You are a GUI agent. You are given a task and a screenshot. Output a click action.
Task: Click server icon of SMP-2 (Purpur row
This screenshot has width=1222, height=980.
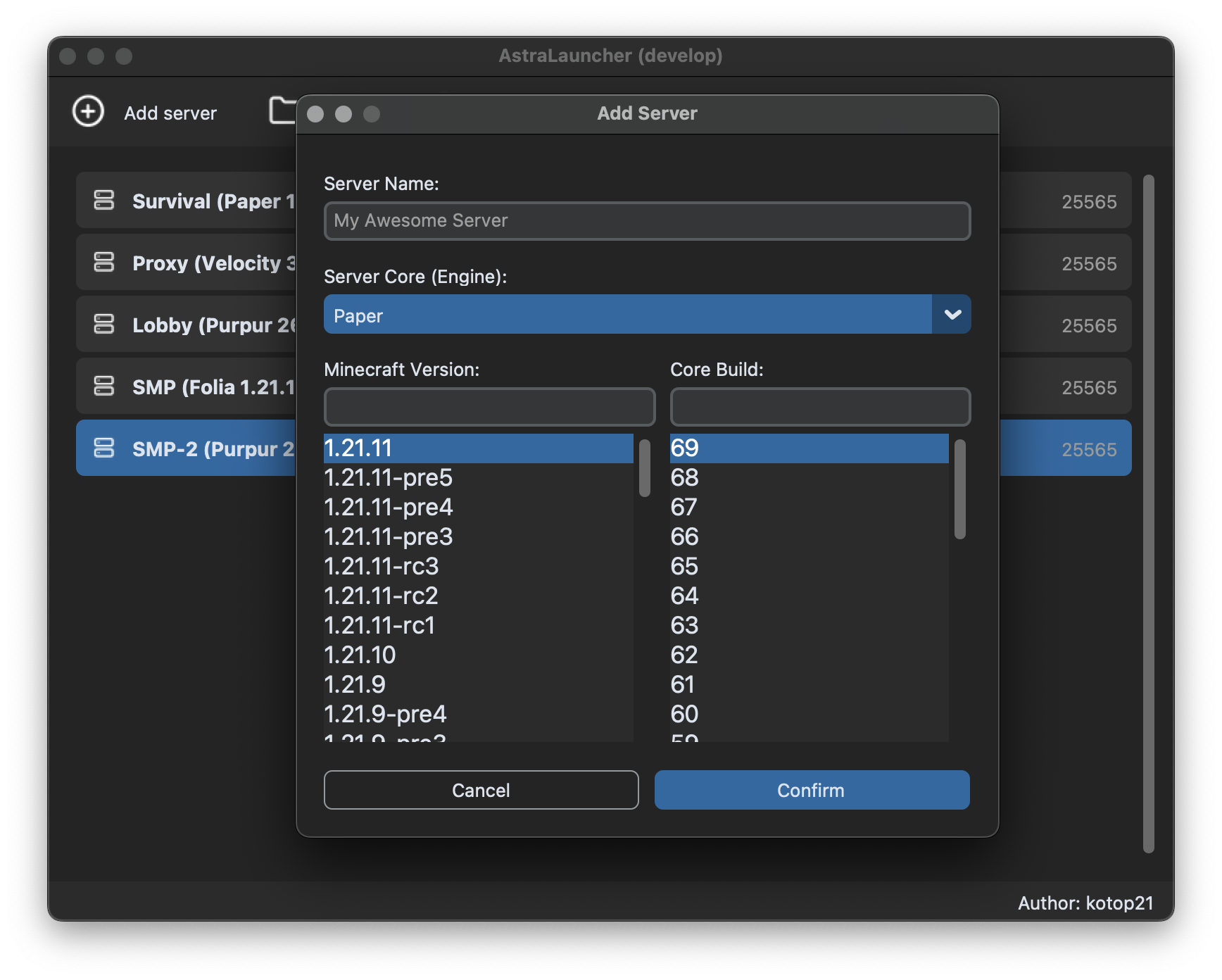[x=104, y=448]
